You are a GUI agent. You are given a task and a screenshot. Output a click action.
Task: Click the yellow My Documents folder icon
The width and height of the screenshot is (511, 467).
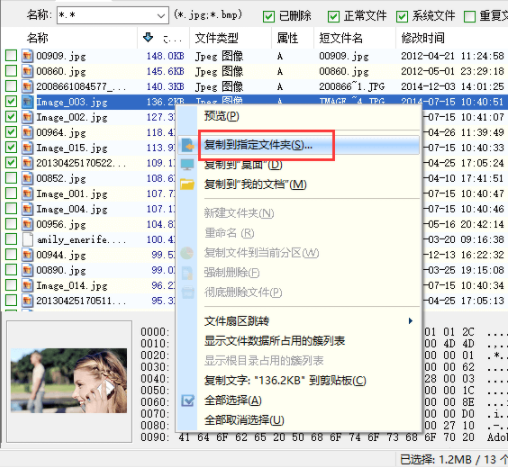coord(187,184)
